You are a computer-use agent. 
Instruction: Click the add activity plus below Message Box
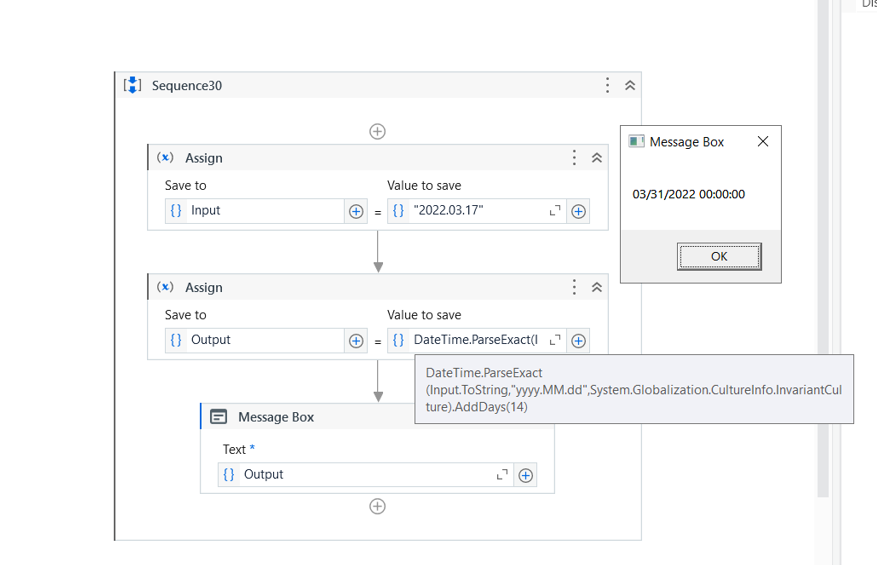(377, 506)
